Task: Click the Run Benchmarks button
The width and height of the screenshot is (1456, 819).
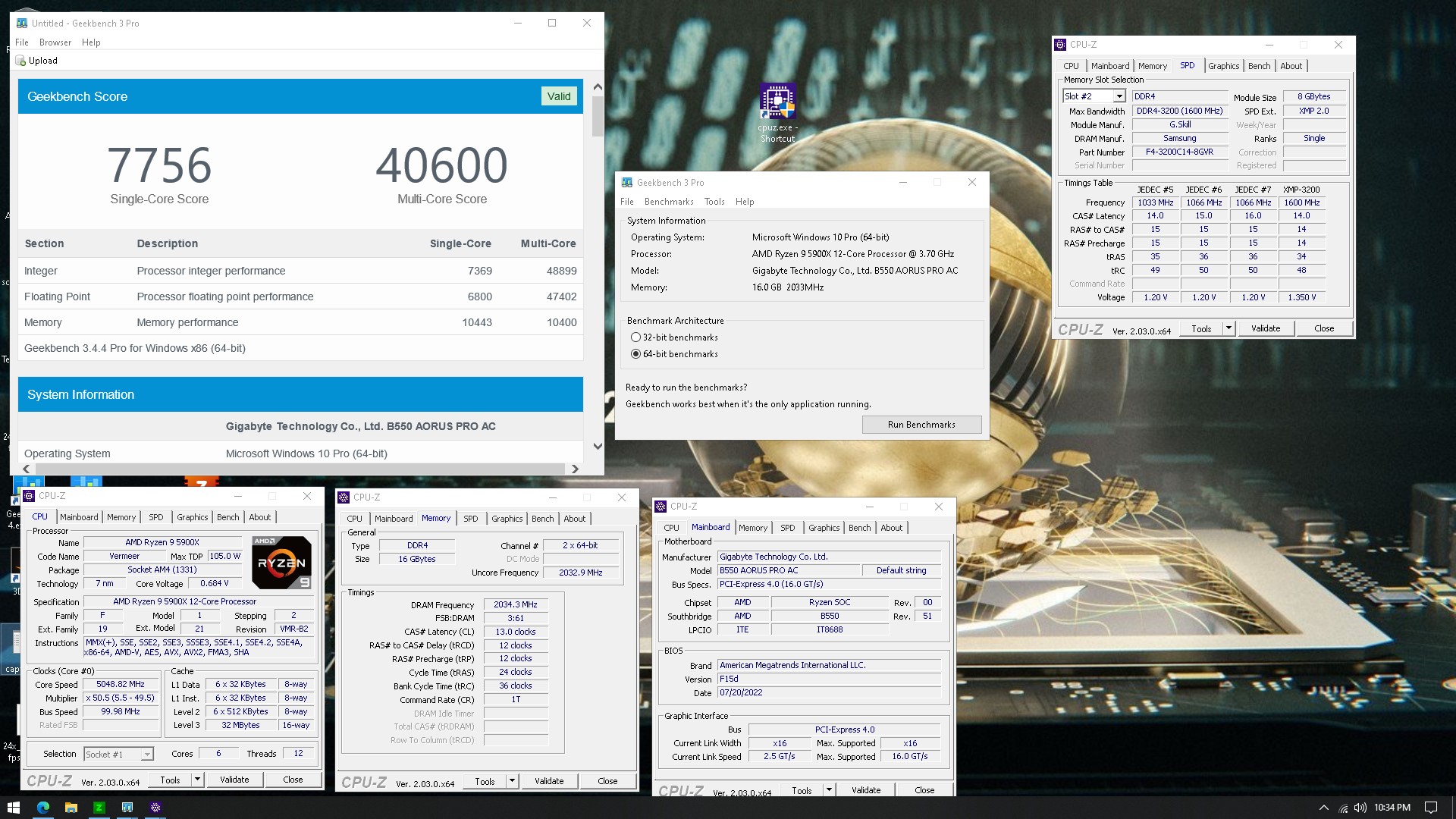Action: (x=921, y=425)
